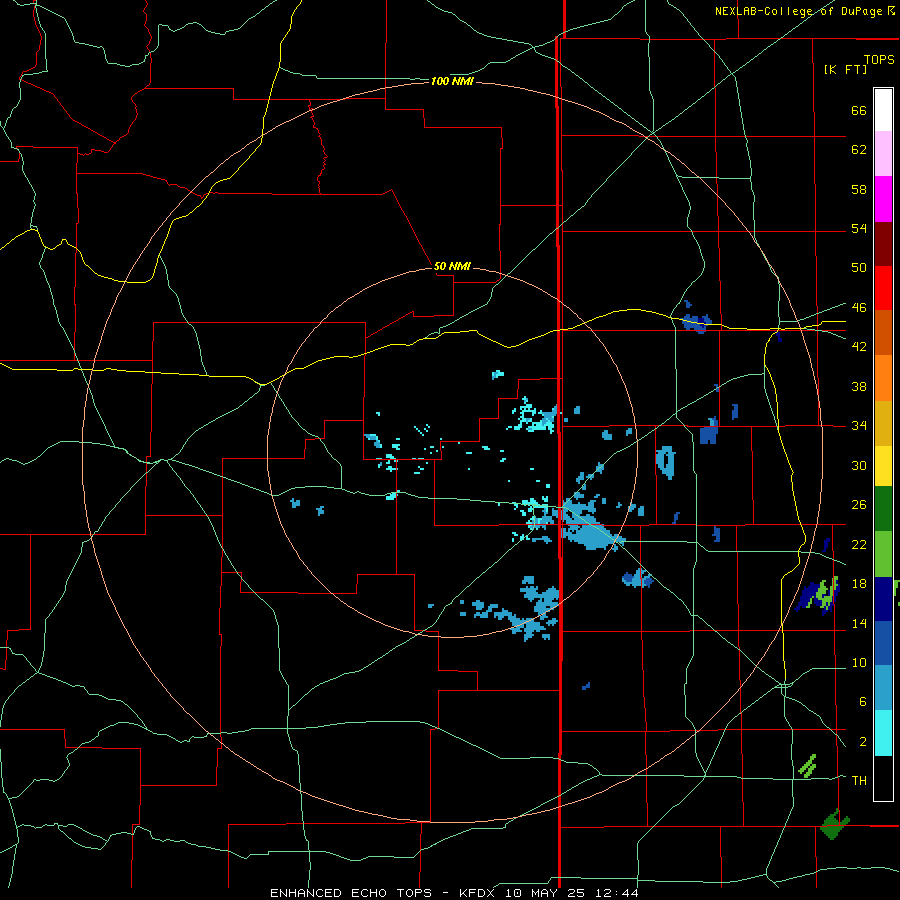Click the legend value 30

859,465
